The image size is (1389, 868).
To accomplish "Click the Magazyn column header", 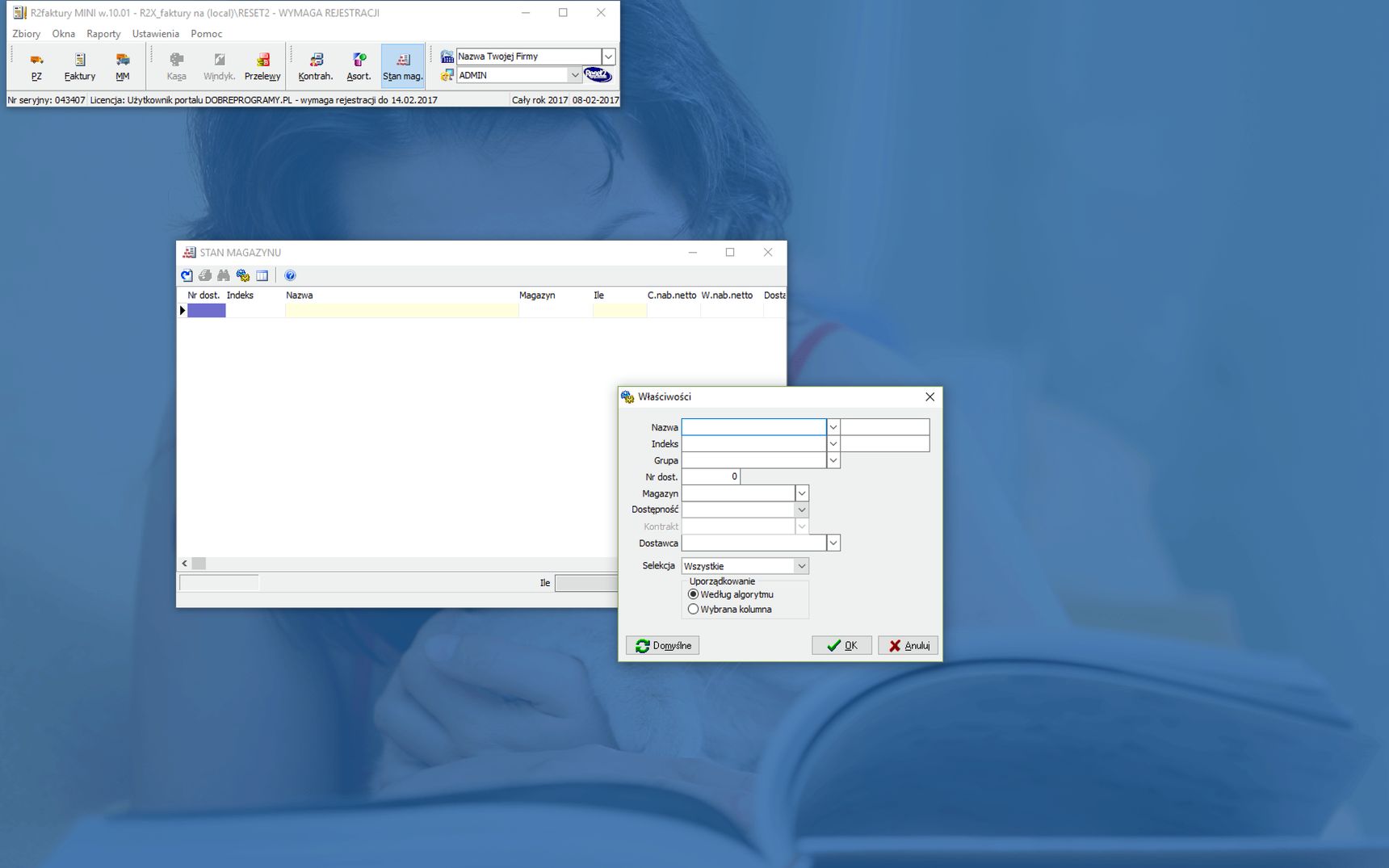I will 555,296.
